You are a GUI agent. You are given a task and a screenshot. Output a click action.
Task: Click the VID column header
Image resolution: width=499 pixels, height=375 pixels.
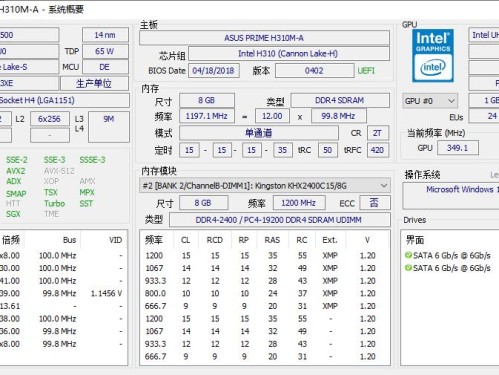click(x=116, y=240)
